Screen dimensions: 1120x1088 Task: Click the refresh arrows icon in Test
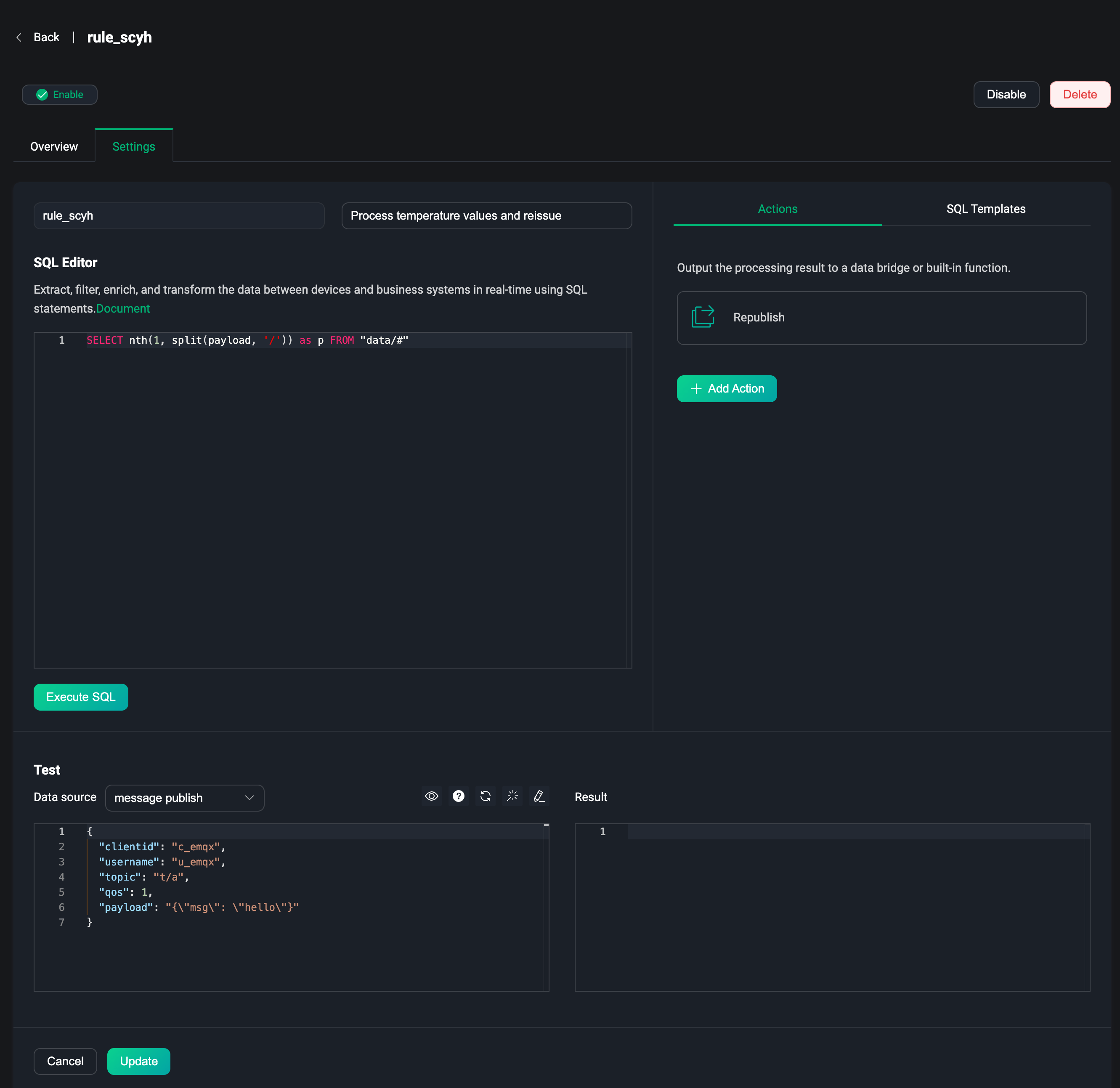click(x=485, y=796)
